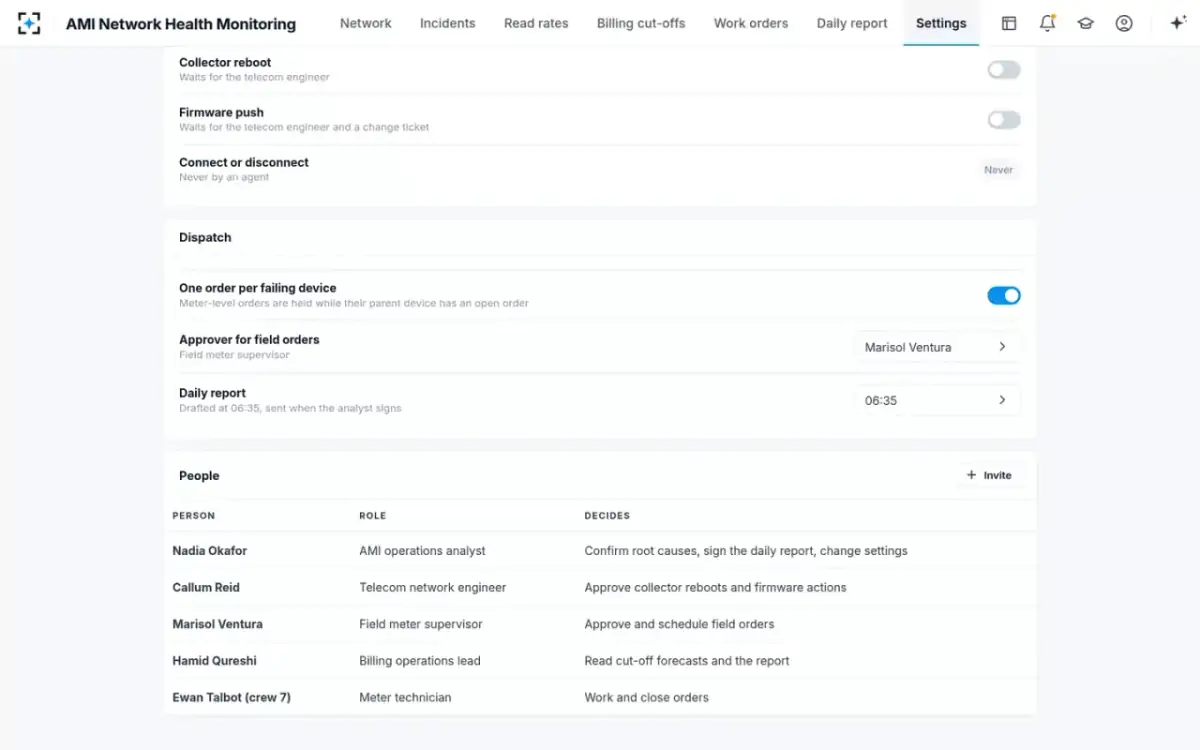Viewport: 1200px width, 750px height.
Task: Select Marisol Ventura in the People list
Action: click(x=217, y=624)
